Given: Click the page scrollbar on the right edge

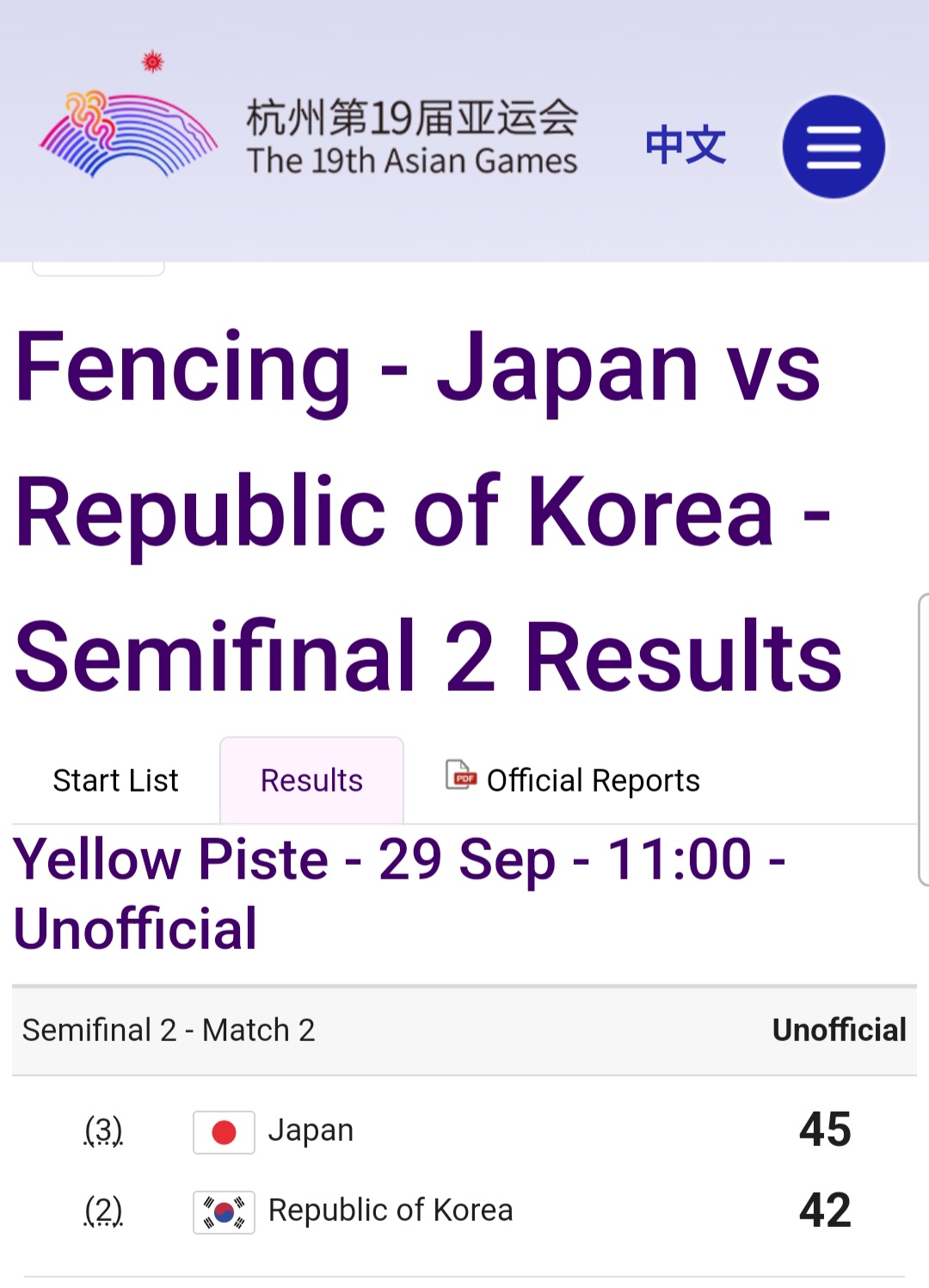Looking at the screenshot, I should pyautogui.click(x=923, y=738).
